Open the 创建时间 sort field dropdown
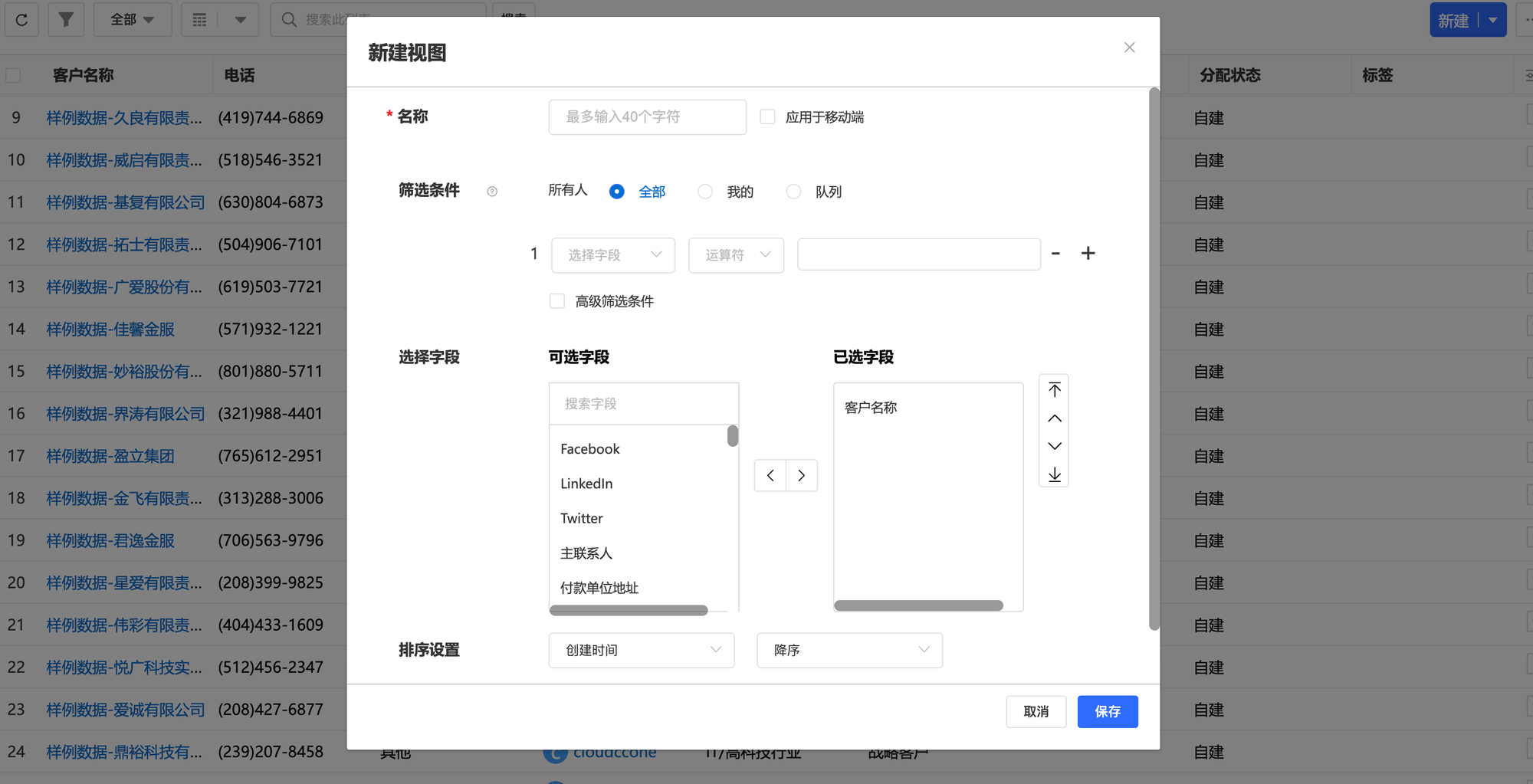The height and width of the screenshot is (784, 1533). [642, 650]
